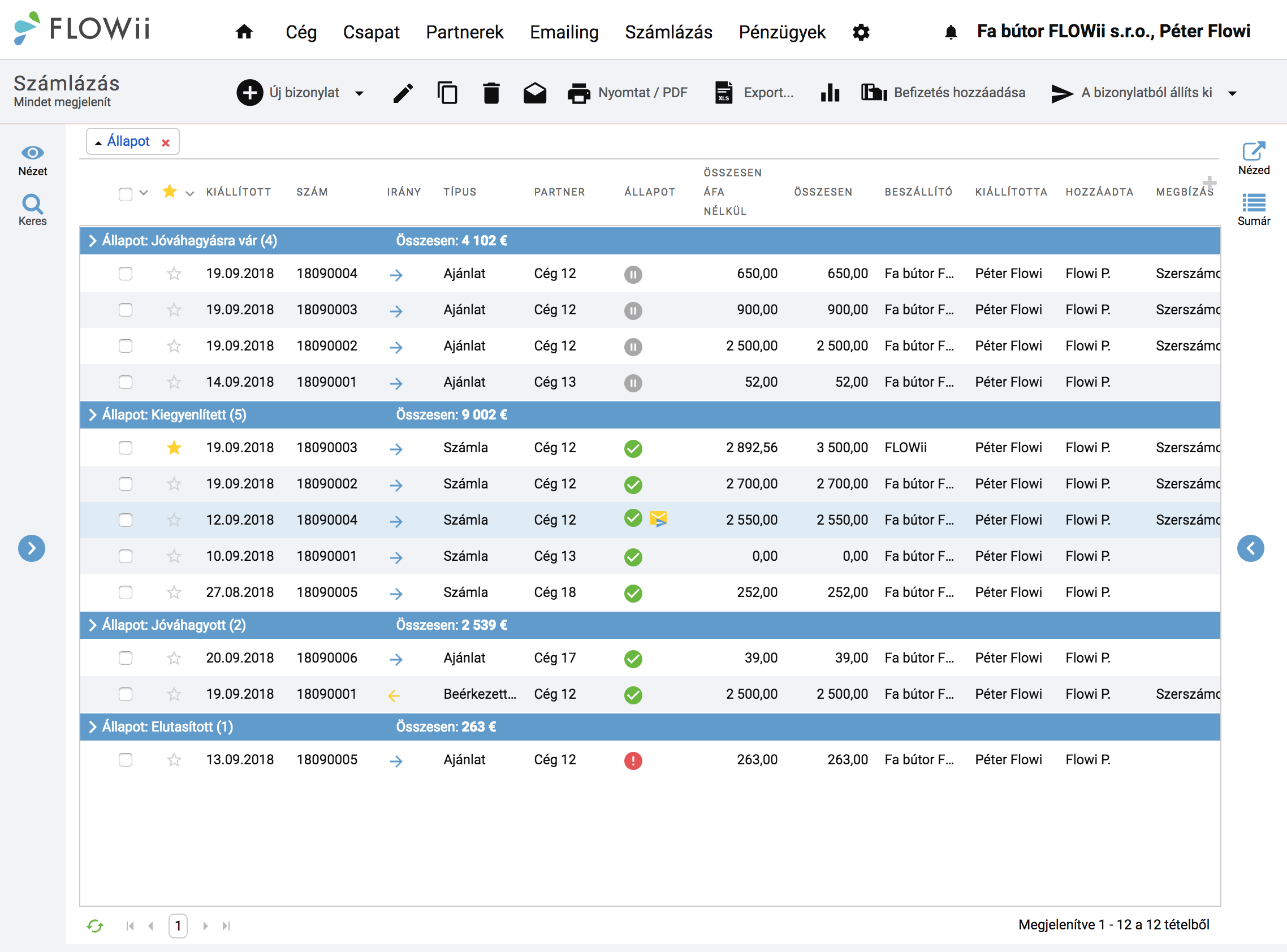Image resolution: width=1287 pixels, height=952 pixels.
Task: Click the open envelope email icon
Action: coord(535,93)
